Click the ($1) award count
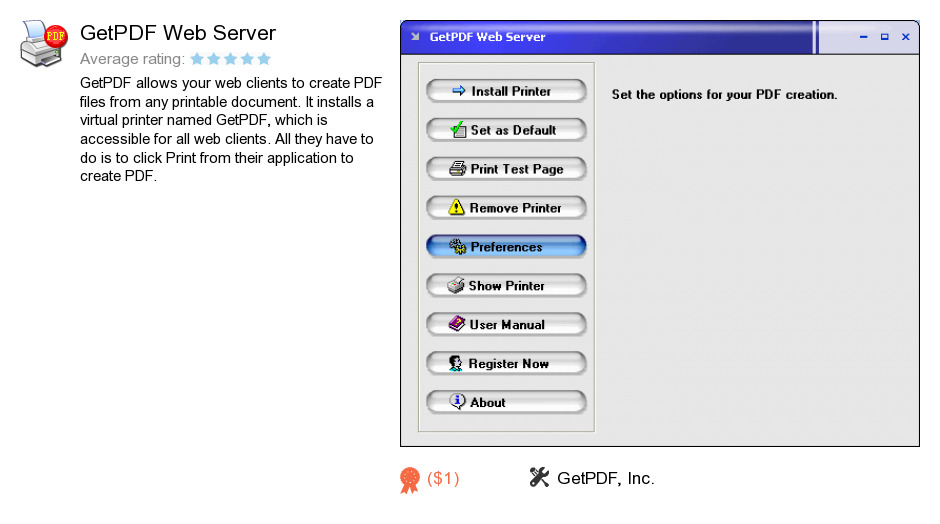Screen dimensions: 940x524 443,478
